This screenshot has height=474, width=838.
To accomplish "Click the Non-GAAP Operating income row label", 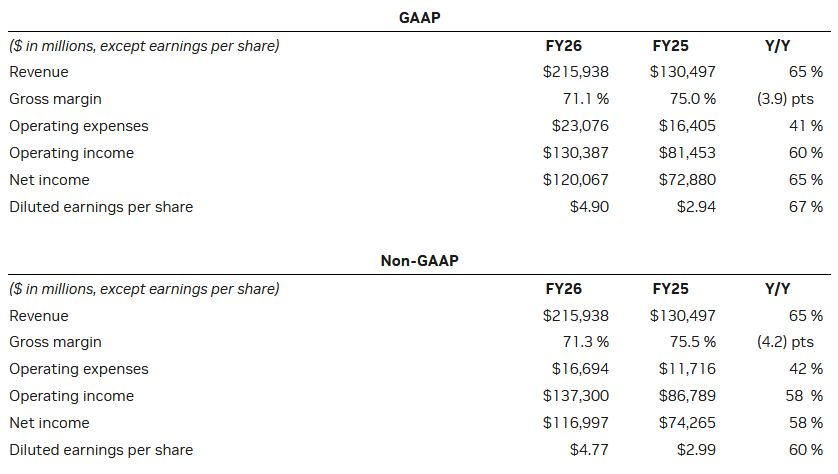I will pos(71,396).
